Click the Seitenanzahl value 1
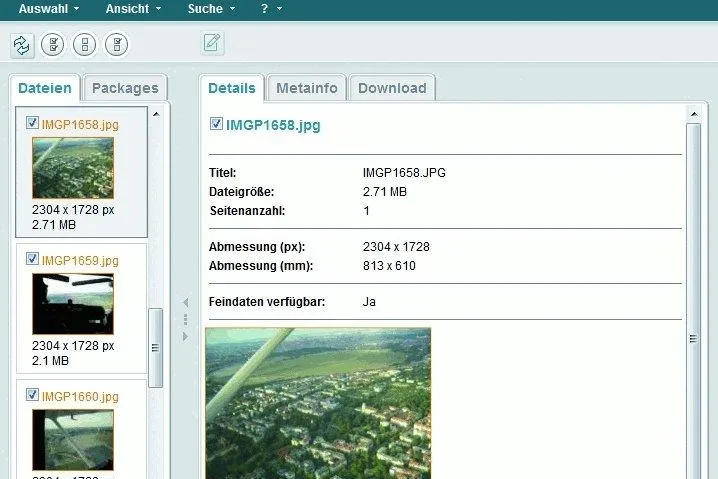The height and width of the screenshot is (479, 718). click(366, 211)
